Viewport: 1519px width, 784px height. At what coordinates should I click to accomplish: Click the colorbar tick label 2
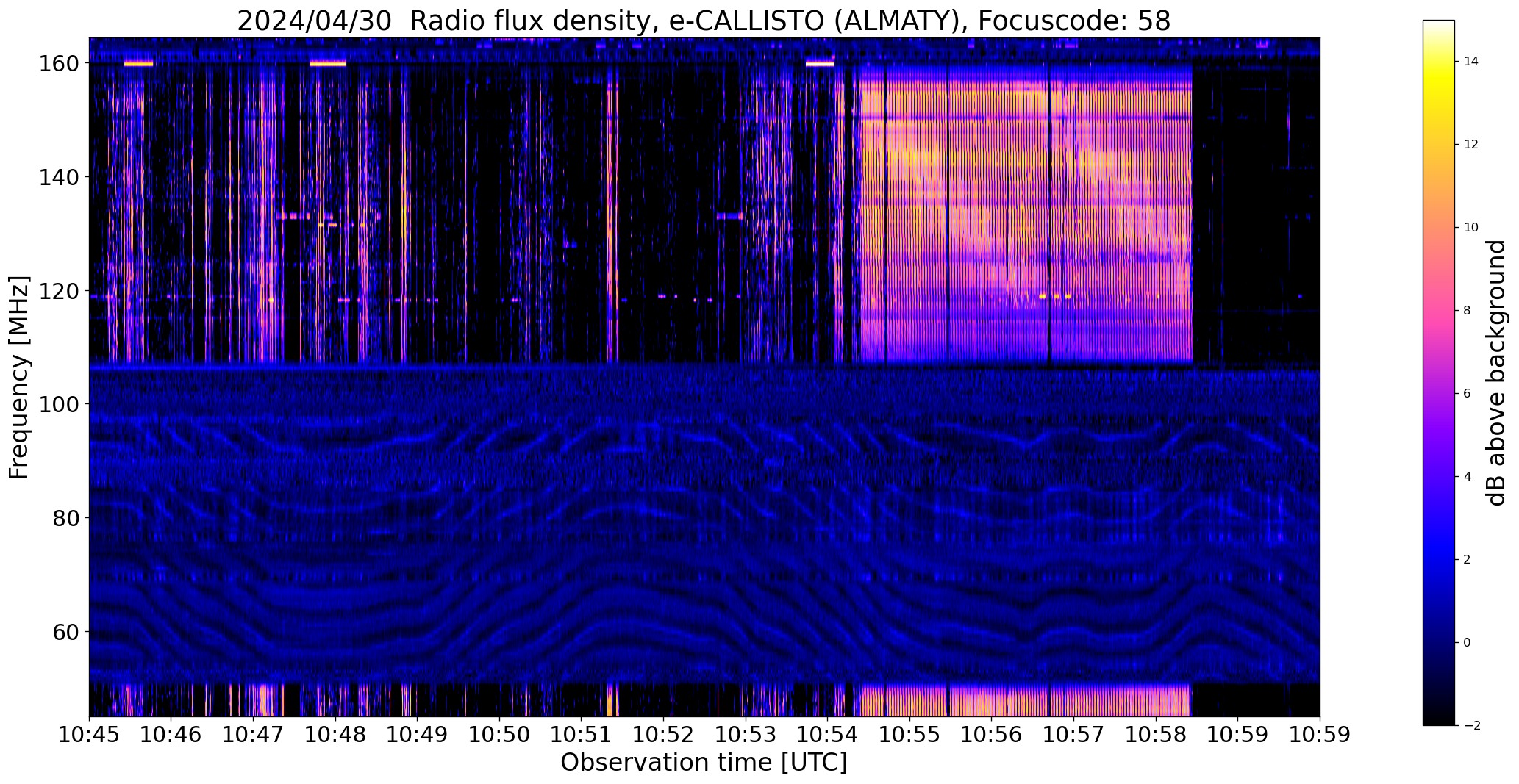pyautogui.click(x=1468, y=560)
